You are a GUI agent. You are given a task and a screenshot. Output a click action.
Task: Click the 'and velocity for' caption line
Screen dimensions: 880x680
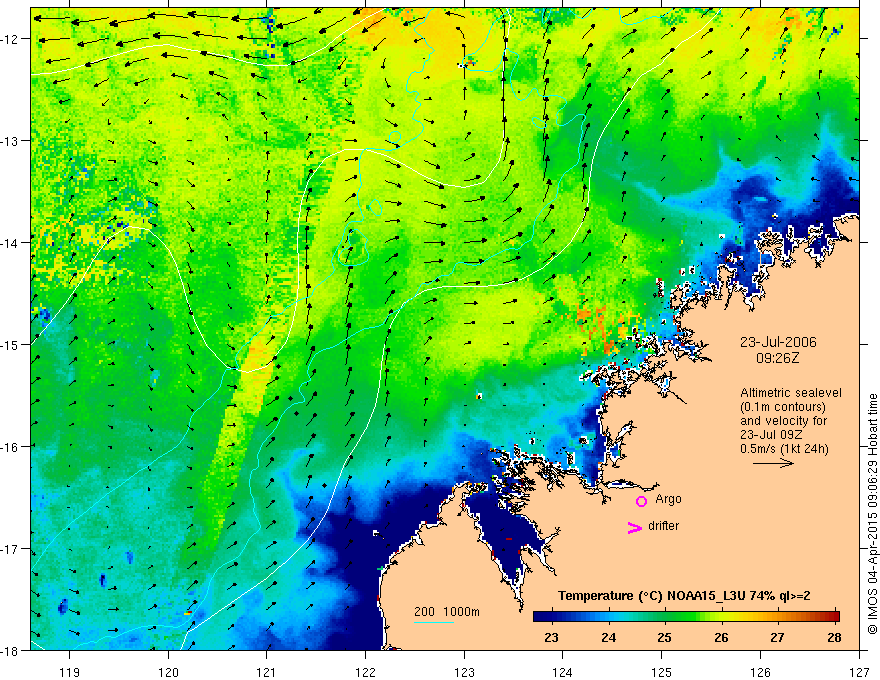(x=783, y=421)
